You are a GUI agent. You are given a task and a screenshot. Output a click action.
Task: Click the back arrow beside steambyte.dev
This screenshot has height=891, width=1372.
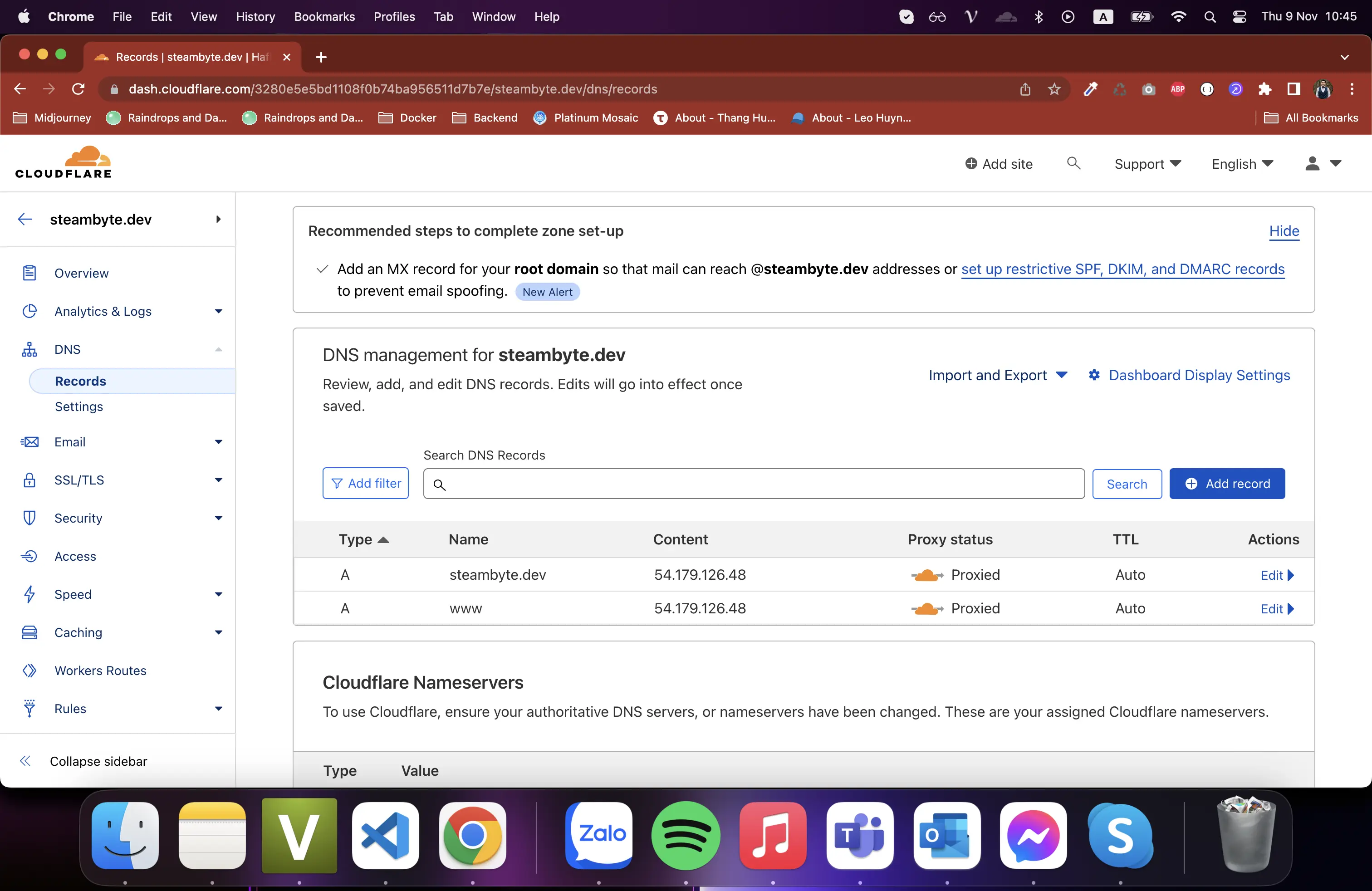pyautogui.click(x=25, y=219)
